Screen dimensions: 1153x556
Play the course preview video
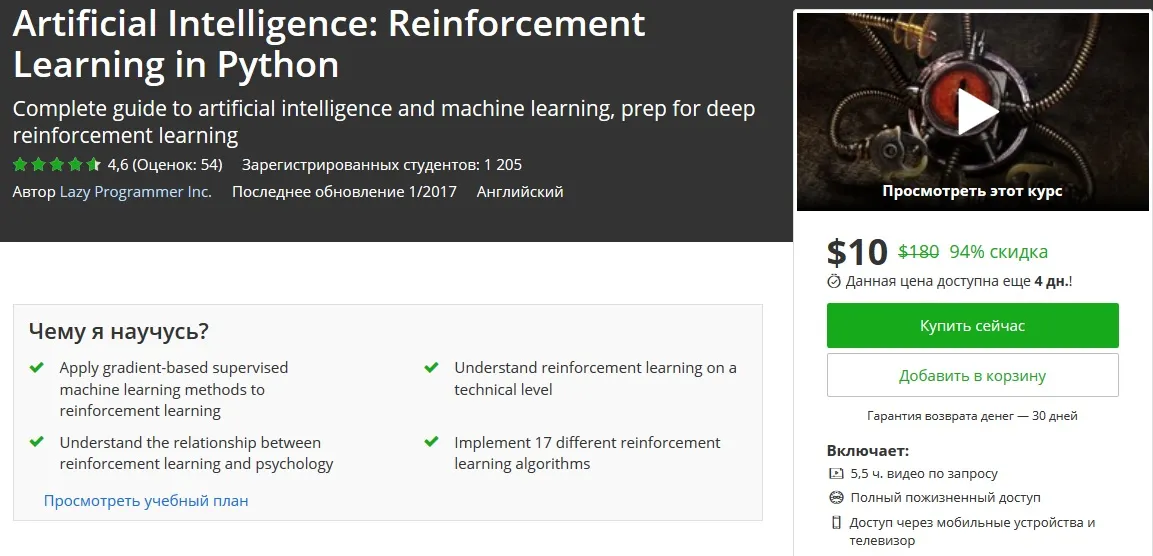972,111
